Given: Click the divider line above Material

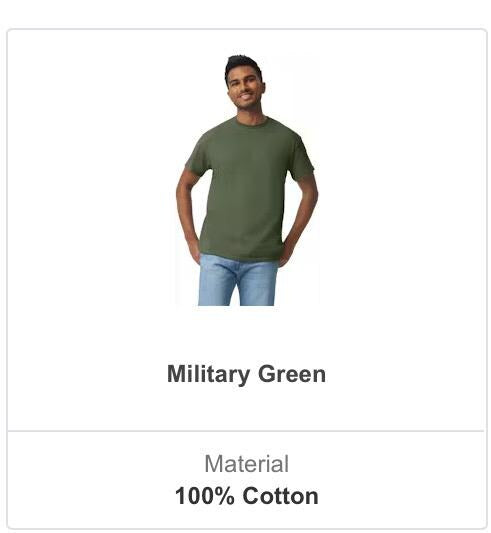Looking at the screenshot, I should tap(246, 431).
